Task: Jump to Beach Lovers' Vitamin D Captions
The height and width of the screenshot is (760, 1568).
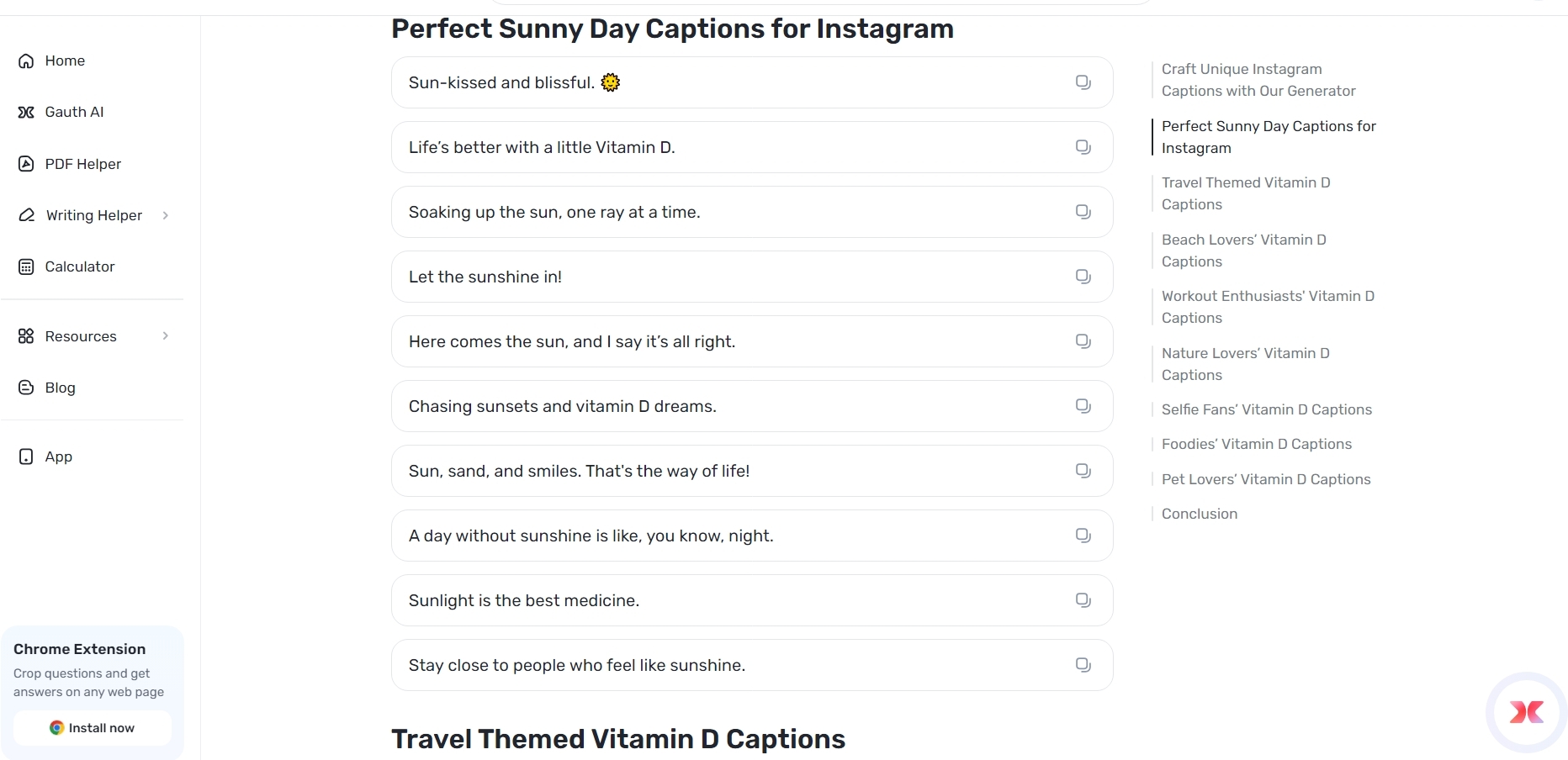Action: click(1244, 250)
